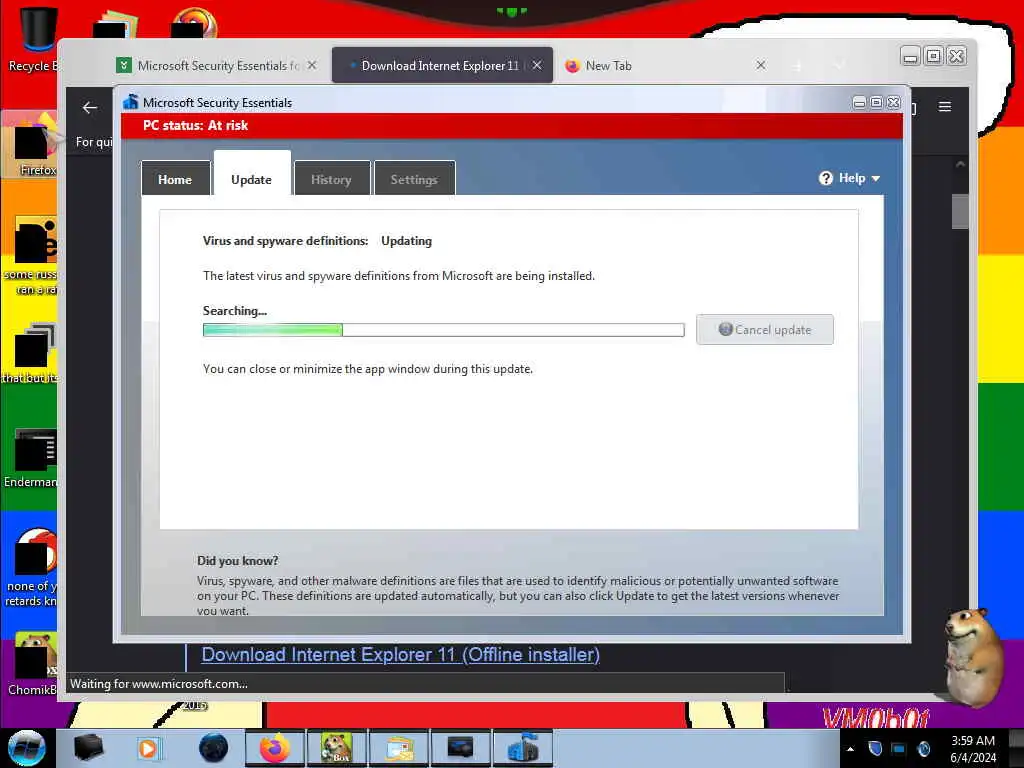Maximize the Security Essentials window

pyautogui.click(x=876, y=103)
